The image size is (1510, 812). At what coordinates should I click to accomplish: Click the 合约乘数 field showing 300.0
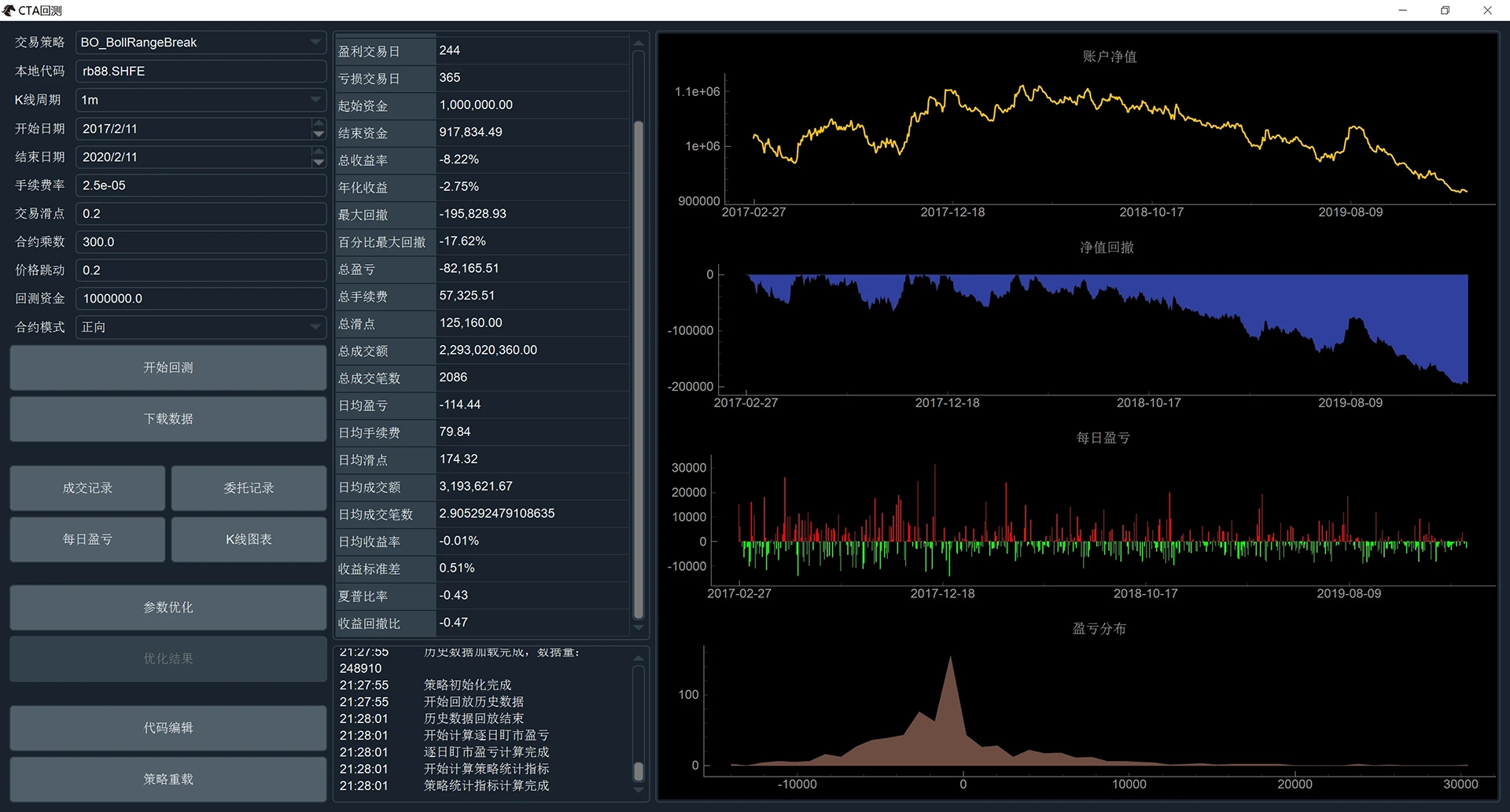pos(201,242)
